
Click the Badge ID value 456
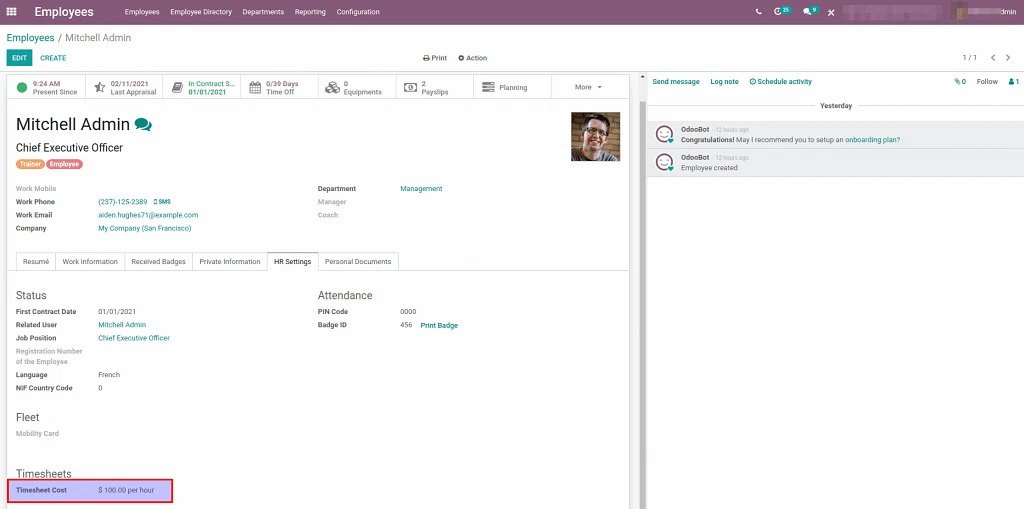pyautogui.click(x=406, y=325)
